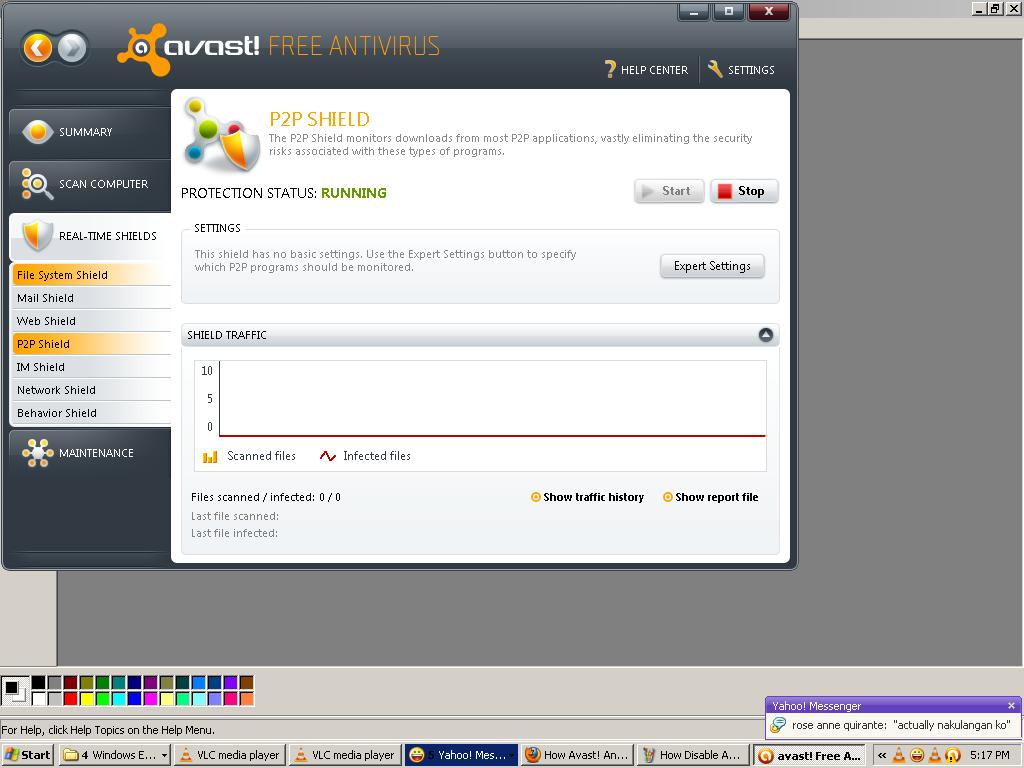Open SETTINGS in the top bar
Viewport: 1024px width, 768px height.
742,69
